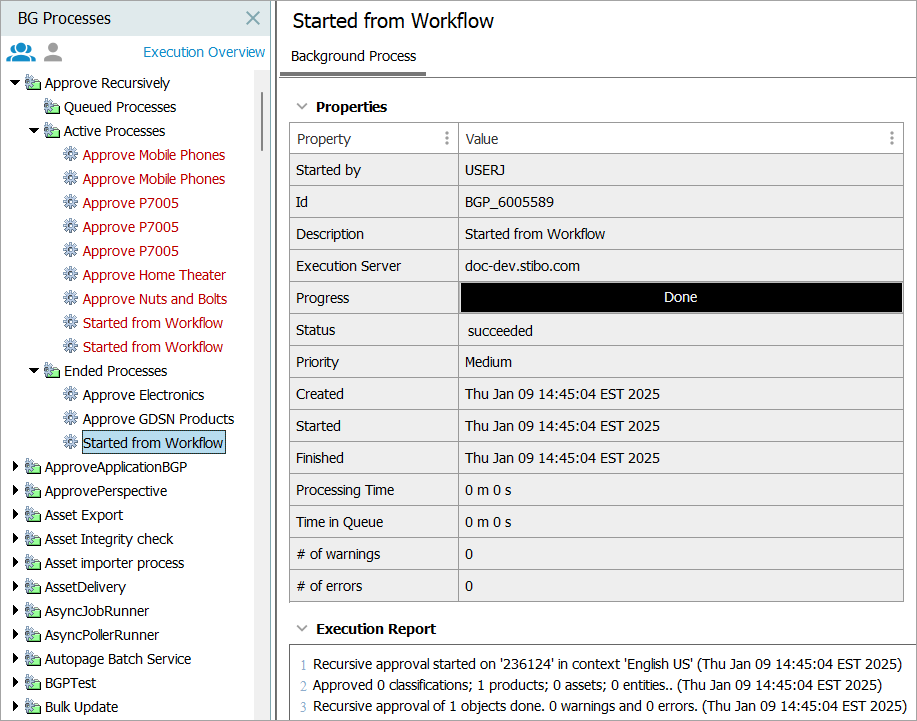Close the BG Processes panel

point(253,18)
